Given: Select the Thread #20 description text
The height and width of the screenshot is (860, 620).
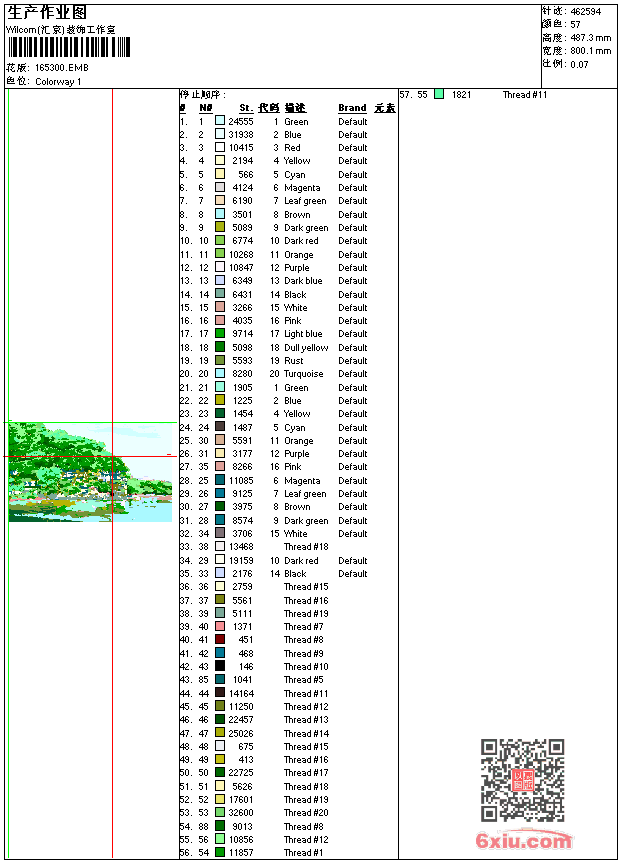Looking at the screenshot, I should [306, 812].
